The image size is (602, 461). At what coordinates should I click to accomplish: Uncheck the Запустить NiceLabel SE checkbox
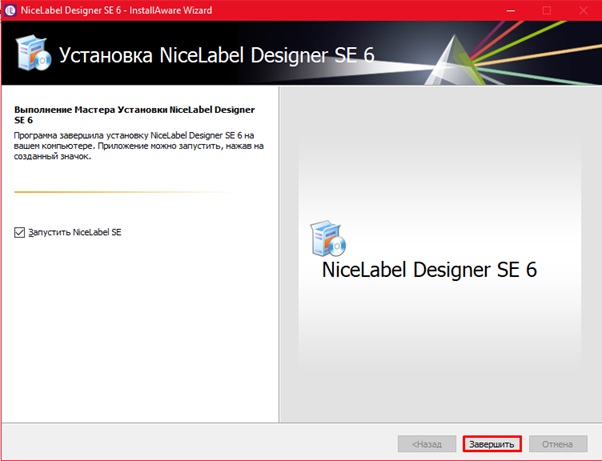point(19,232)
